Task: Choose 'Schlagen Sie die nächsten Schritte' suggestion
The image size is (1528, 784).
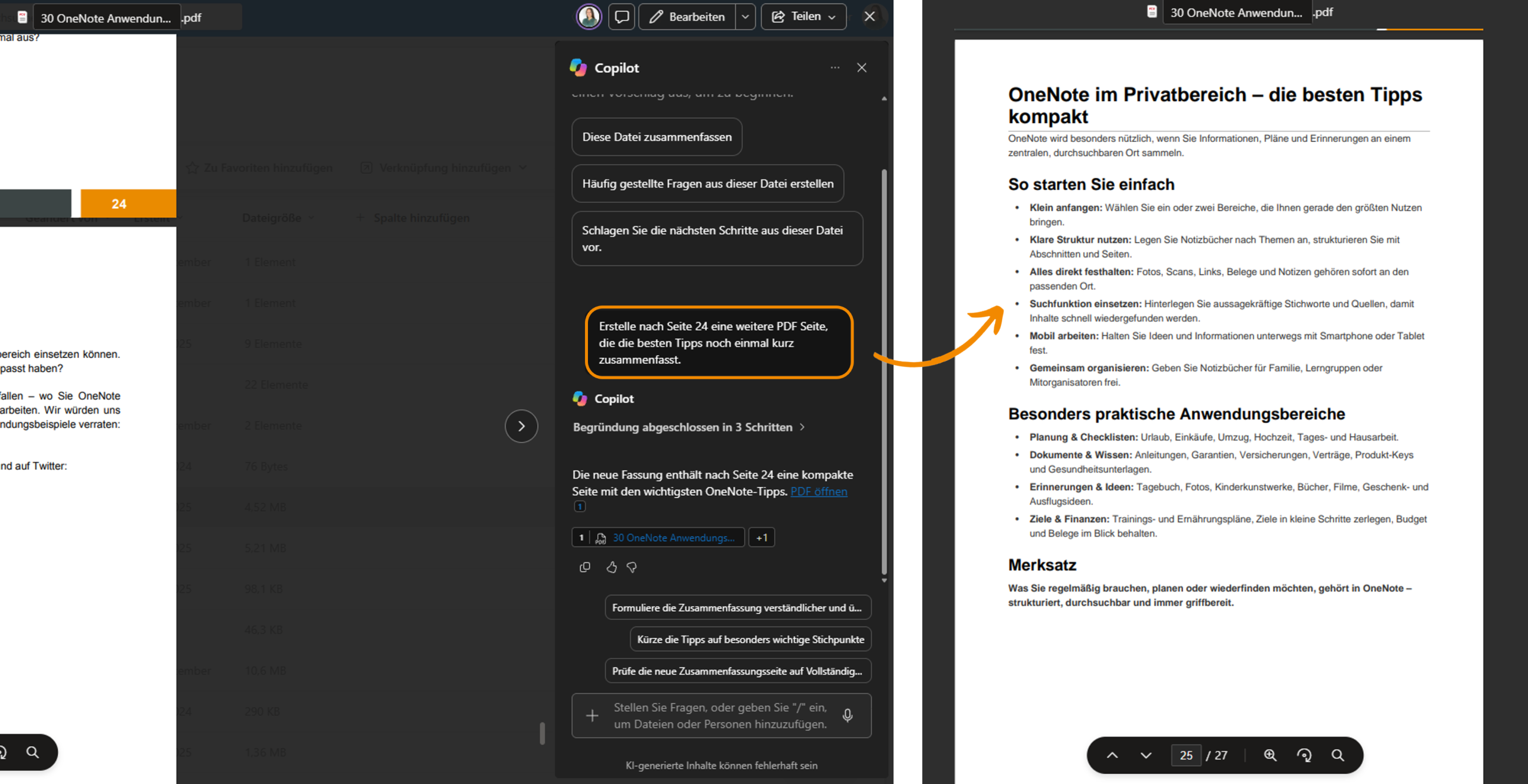Action: pyautogui.click(x=717, y=239)
